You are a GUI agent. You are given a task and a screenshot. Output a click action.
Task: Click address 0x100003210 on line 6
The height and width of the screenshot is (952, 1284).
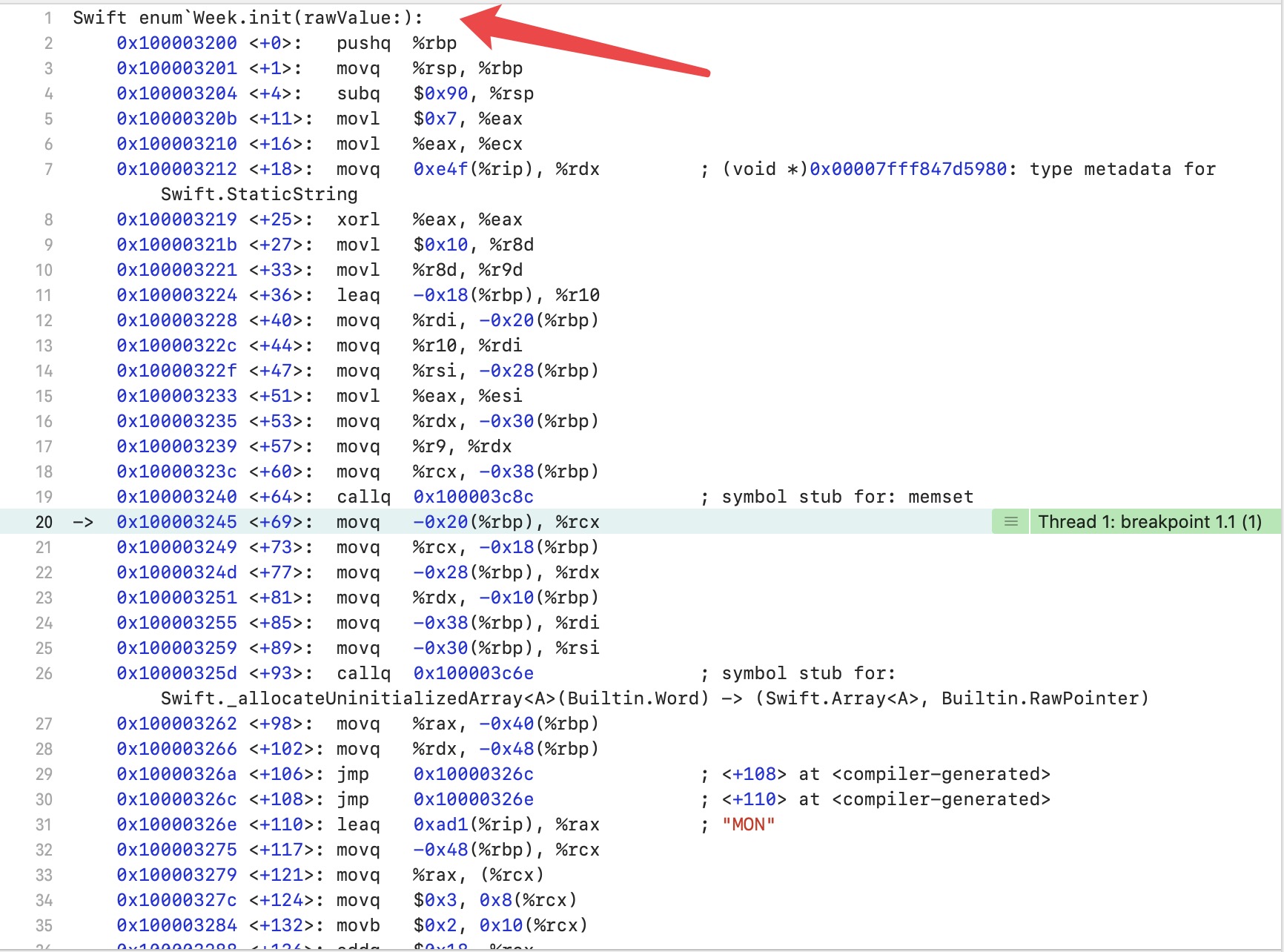(176, 144)
